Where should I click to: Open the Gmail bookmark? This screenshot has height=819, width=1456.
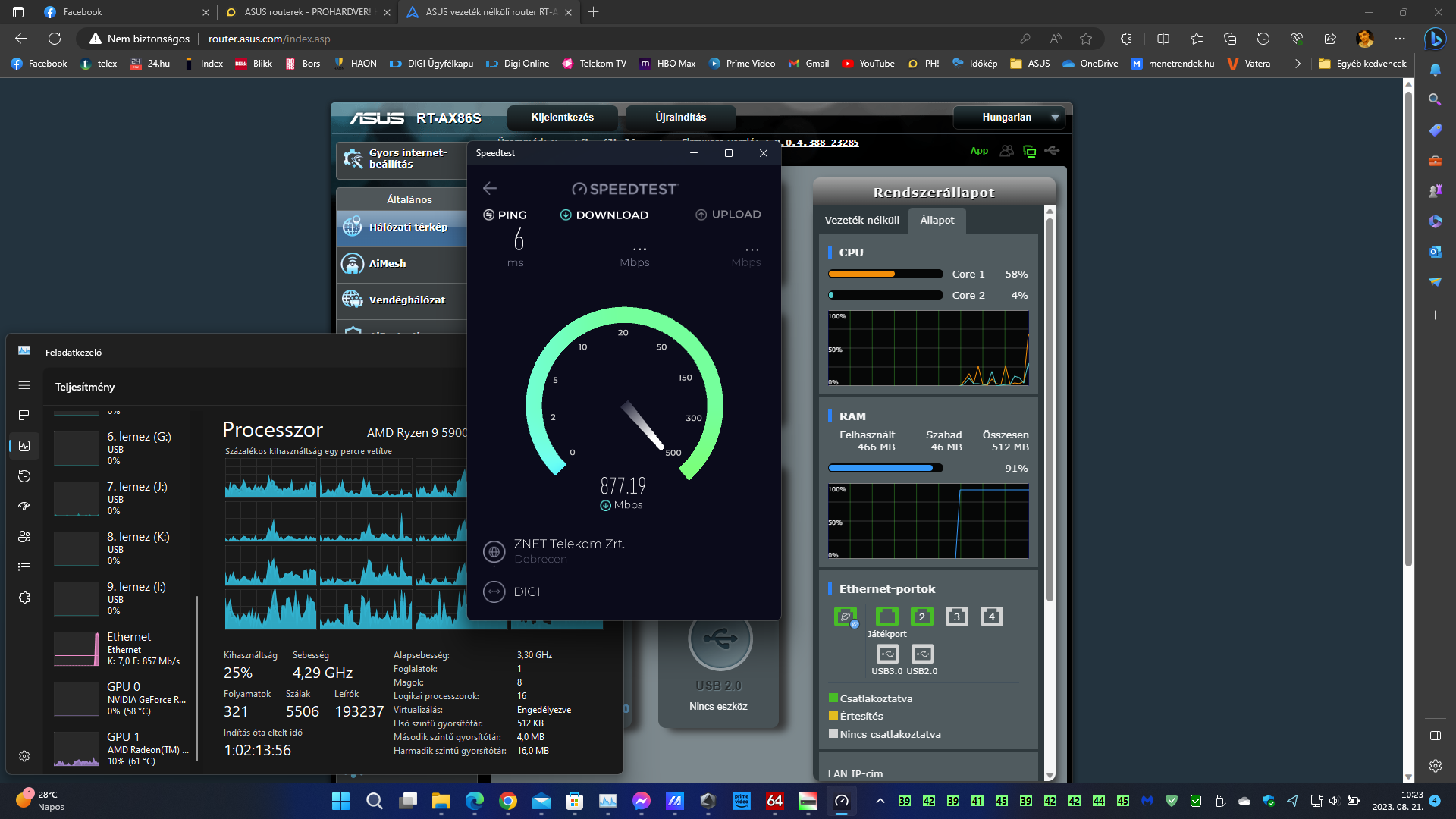[x=809, y=64]
